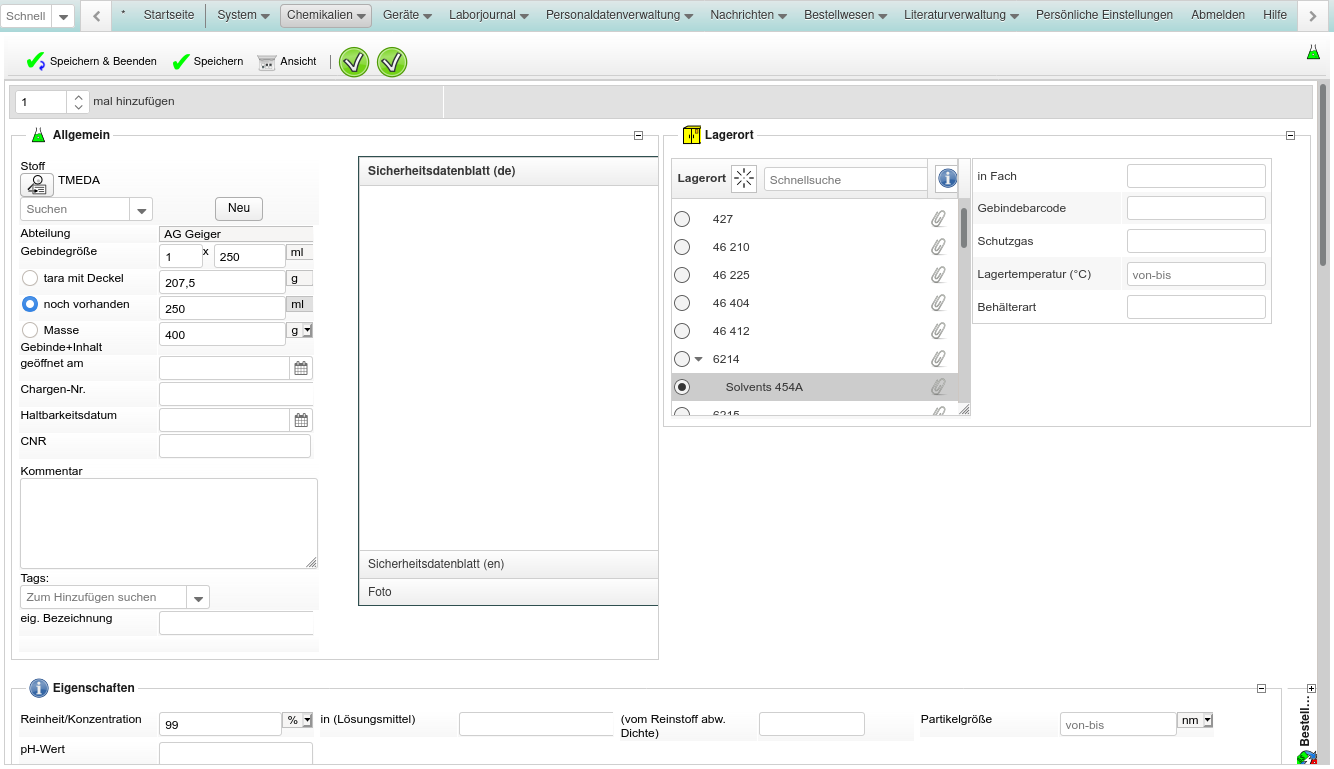Click the Neu button
Viewport: 1334px width, 769px height.
click(x=239, y=208)
